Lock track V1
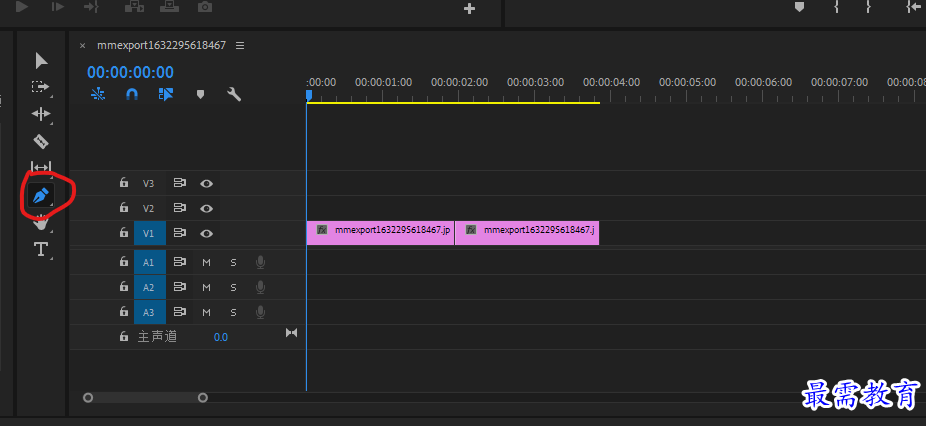The width and height of the screenshot is (926, 426). click(123, 232)
